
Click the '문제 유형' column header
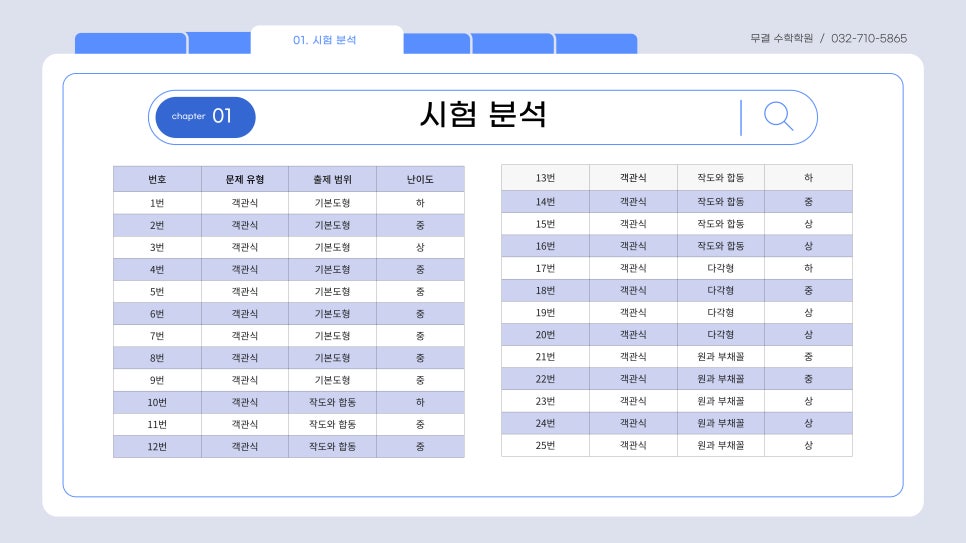(x=245, y=179)
